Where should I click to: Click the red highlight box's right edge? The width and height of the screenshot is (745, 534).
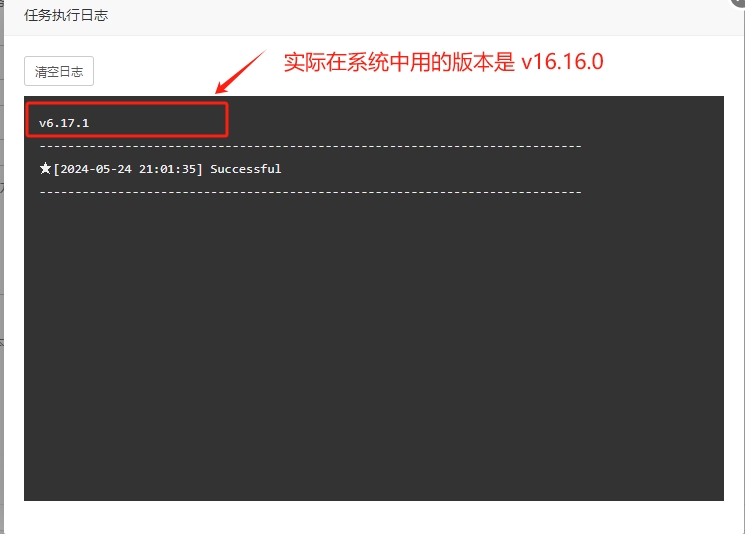pos(227,120)
